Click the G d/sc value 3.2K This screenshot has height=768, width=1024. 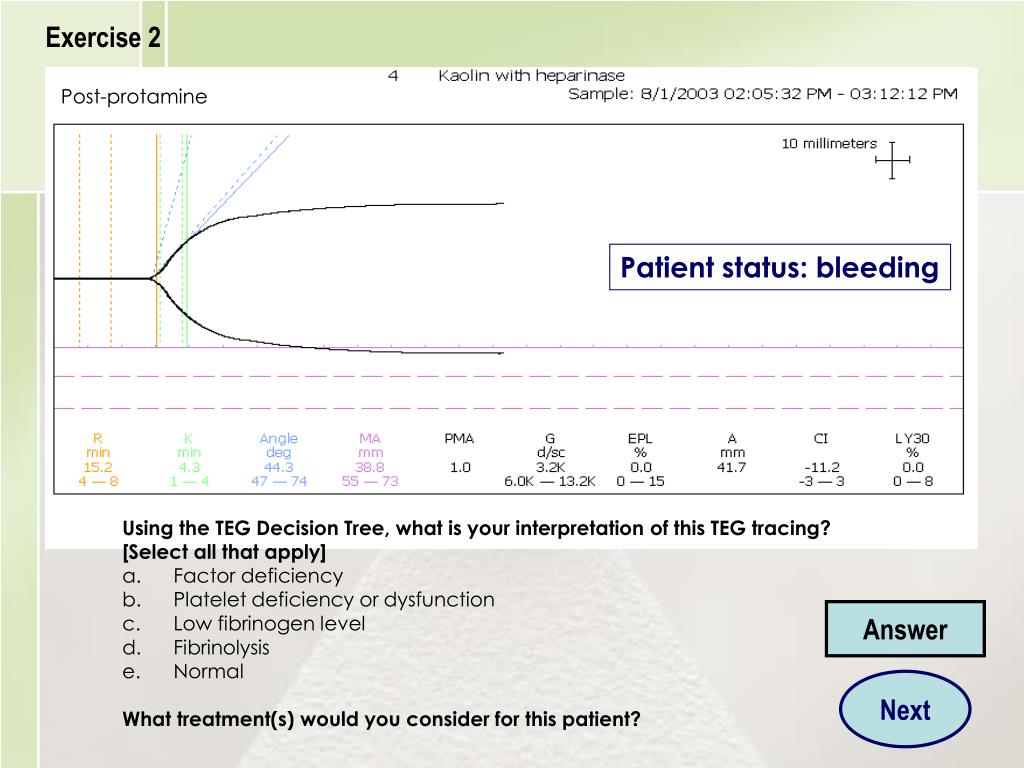coord(550,468)
